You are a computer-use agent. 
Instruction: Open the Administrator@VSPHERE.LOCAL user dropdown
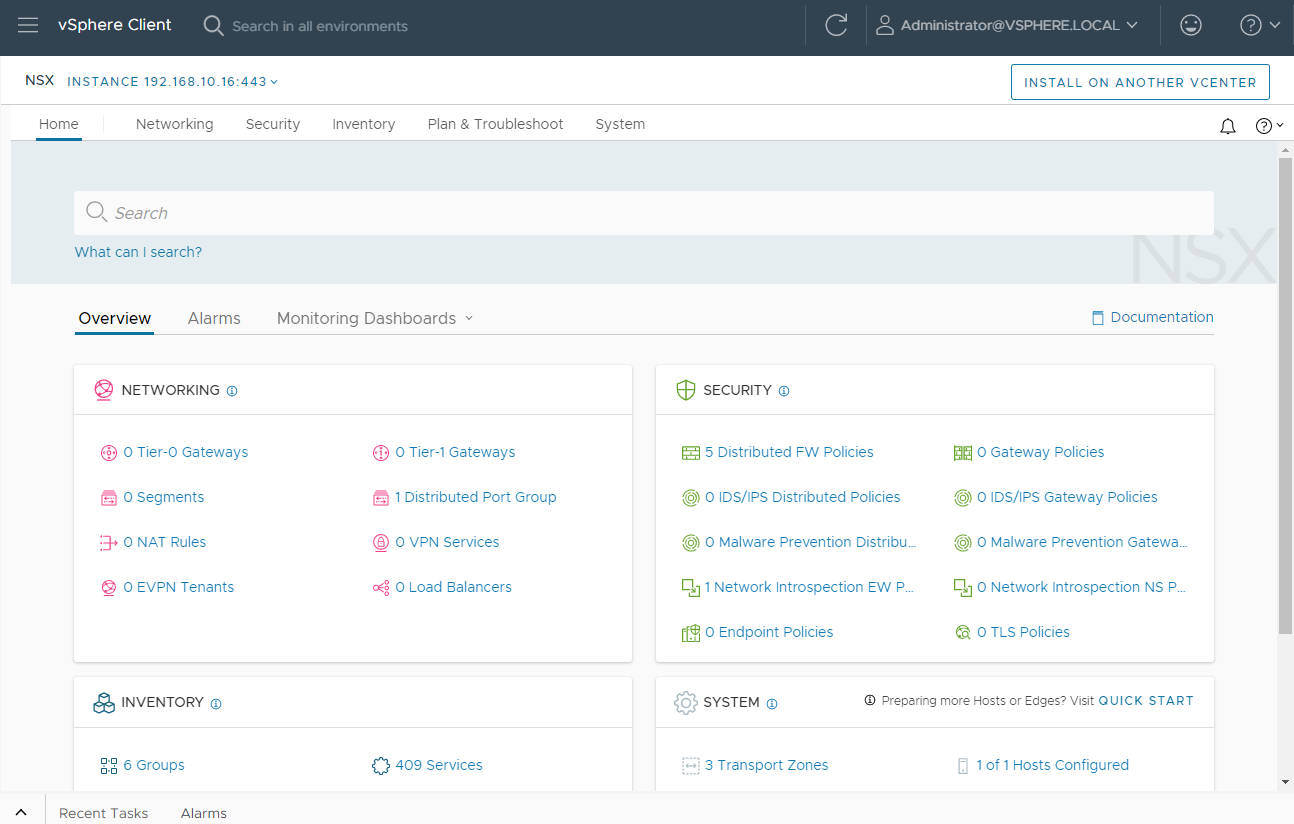(1007, 25)
